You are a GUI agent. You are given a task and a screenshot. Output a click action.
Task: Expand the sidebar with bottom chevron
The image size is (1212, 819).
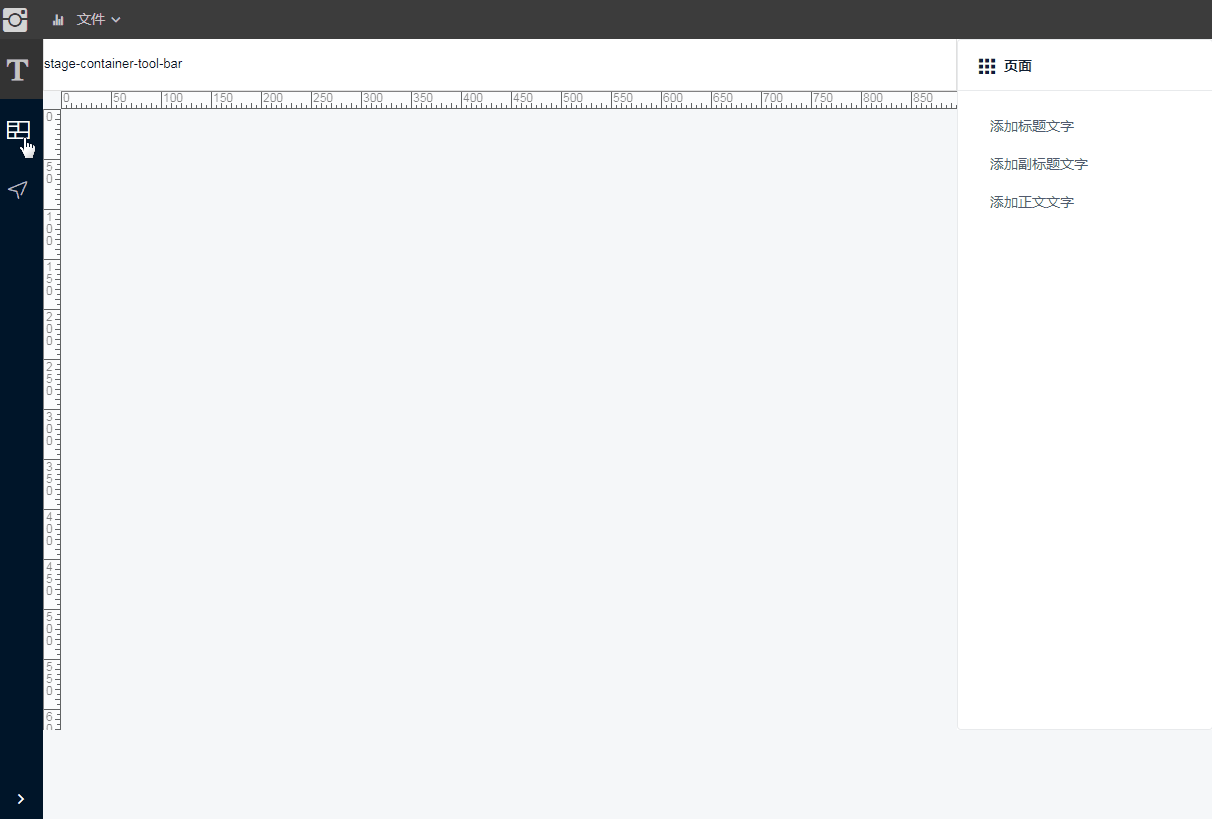[x=21, y=798]
